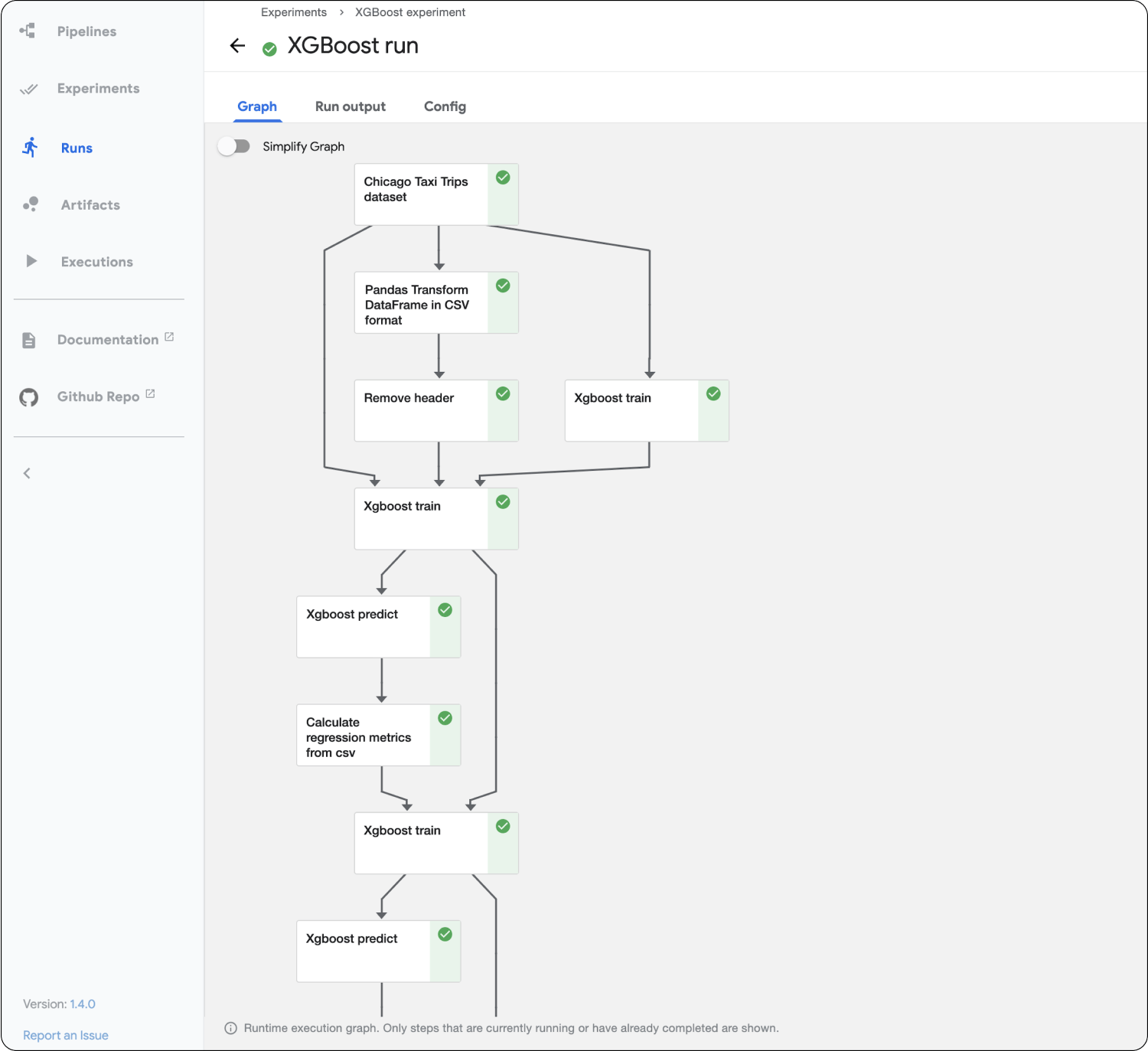Viewport: 1148px width, 1051px height.
Task: Open the Experiments breadcrumb
Action: [294, 11]
